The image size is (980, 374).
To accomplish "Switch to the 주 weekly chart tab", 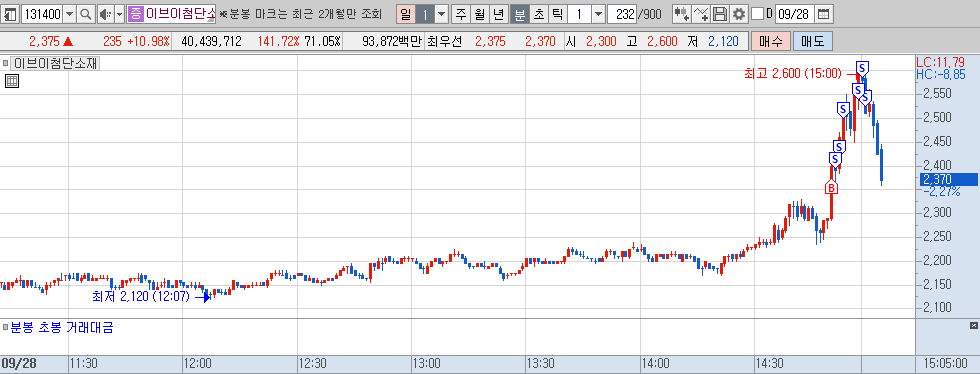I will (x=461, y=14).
